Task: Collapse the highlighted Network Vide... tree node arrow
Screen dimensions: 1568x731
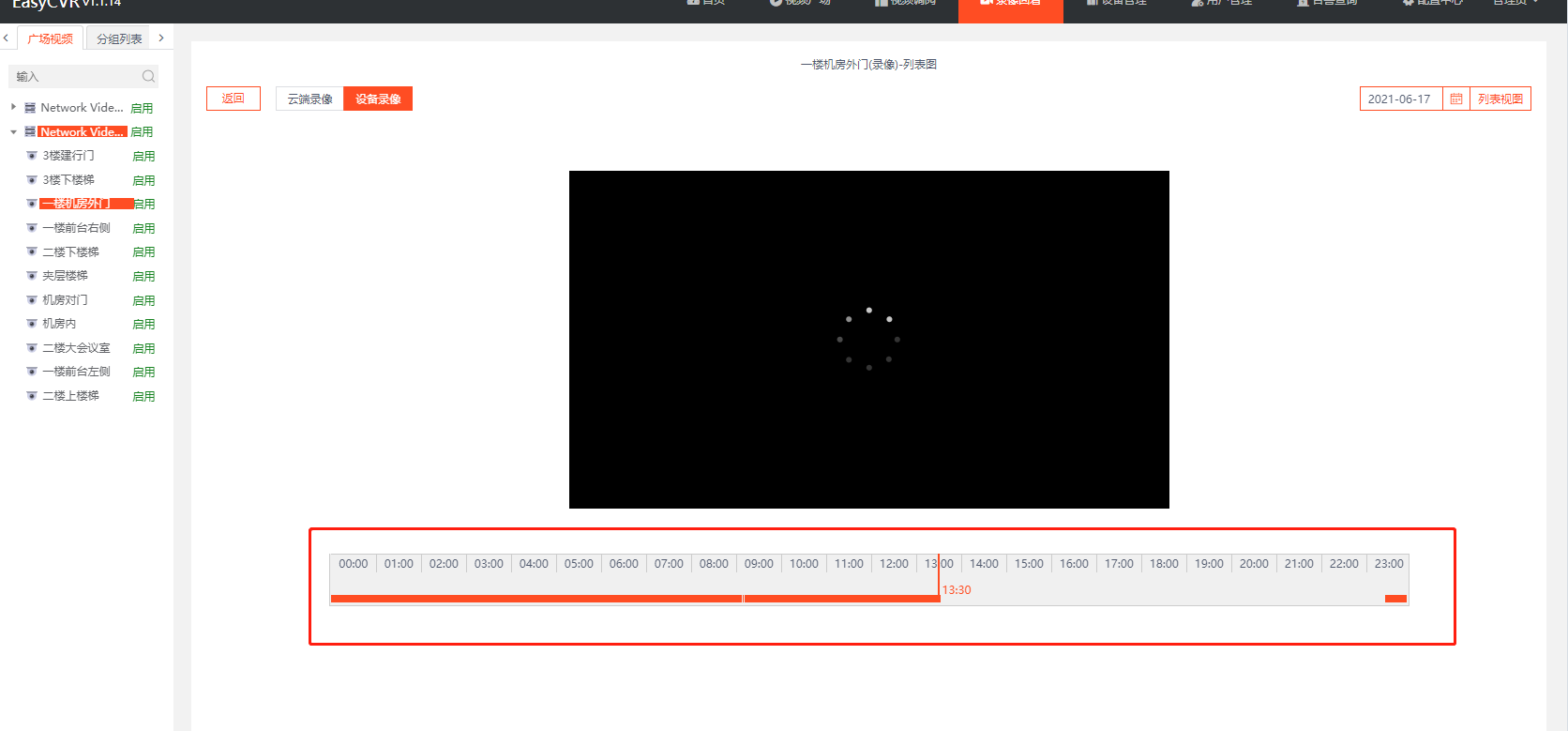Action: click(x=13, y=132)
